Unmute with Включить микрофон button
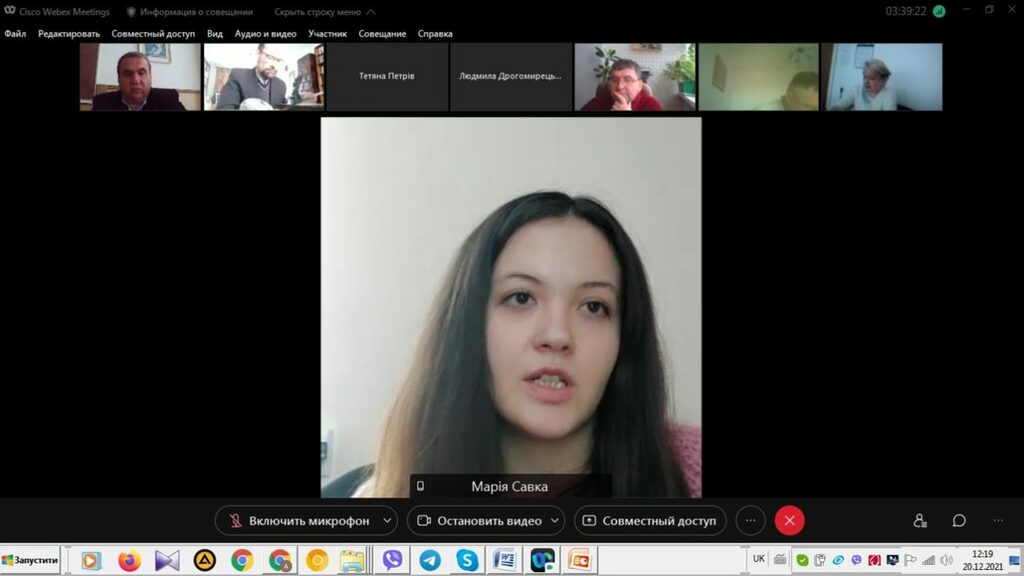Image resolution: width=1024 pixels, height=576 pixels. click(x=298, y=521)
